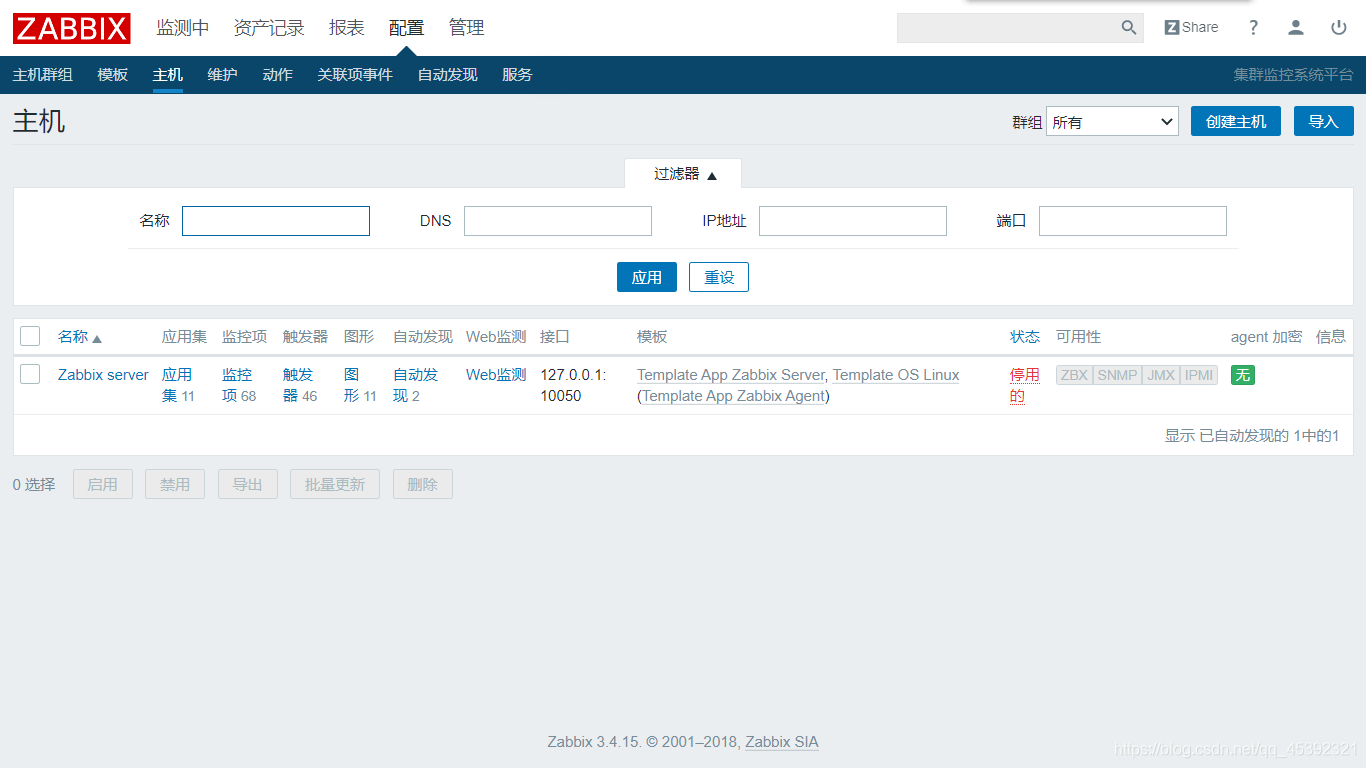
Task: Open Template OS Linux link
Action: tap(896, 375)
